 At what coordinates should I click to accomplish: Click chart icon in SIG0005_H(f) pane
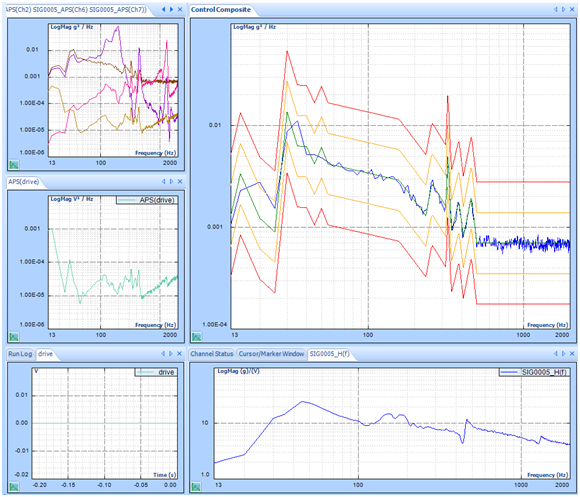196,486
